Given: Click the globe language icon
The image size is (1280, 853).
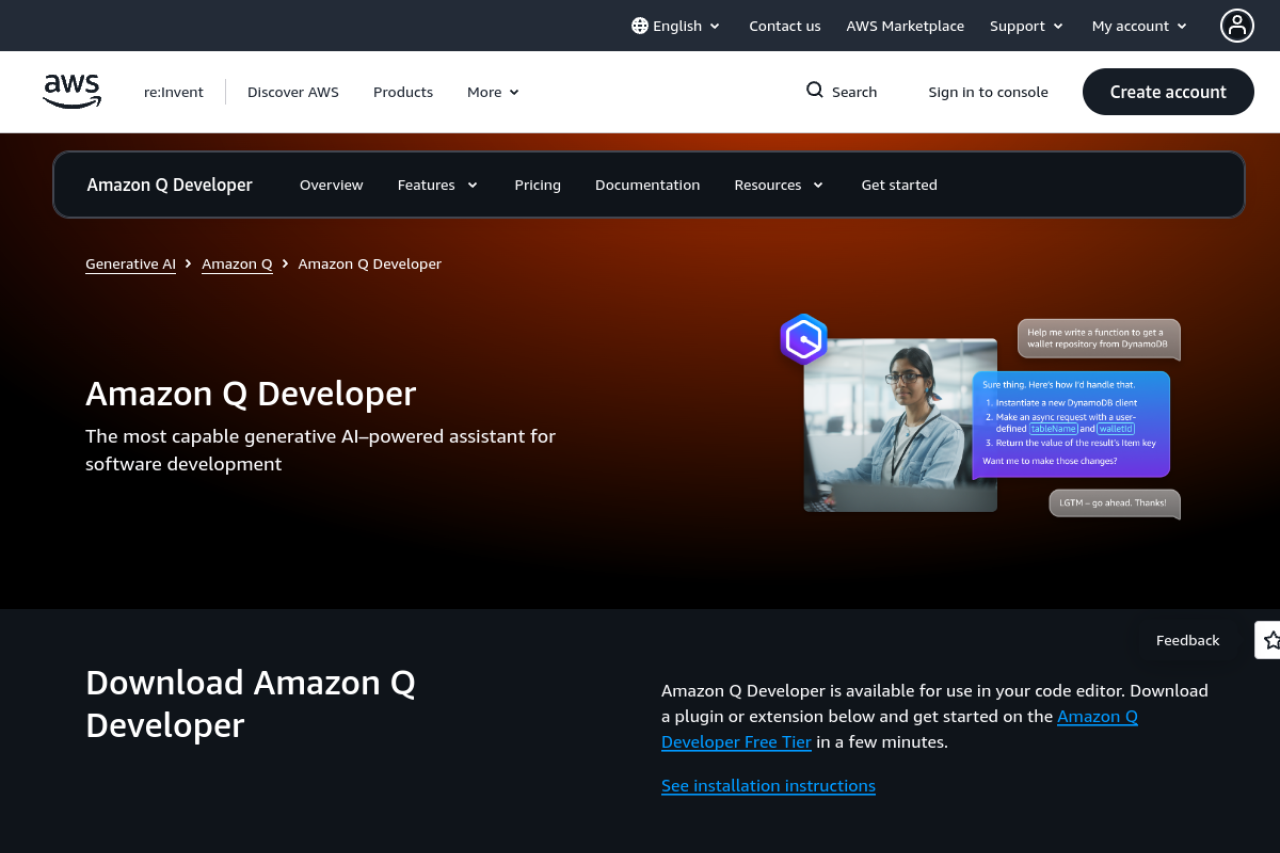Looking at the screenshot, I should (640, 26).
